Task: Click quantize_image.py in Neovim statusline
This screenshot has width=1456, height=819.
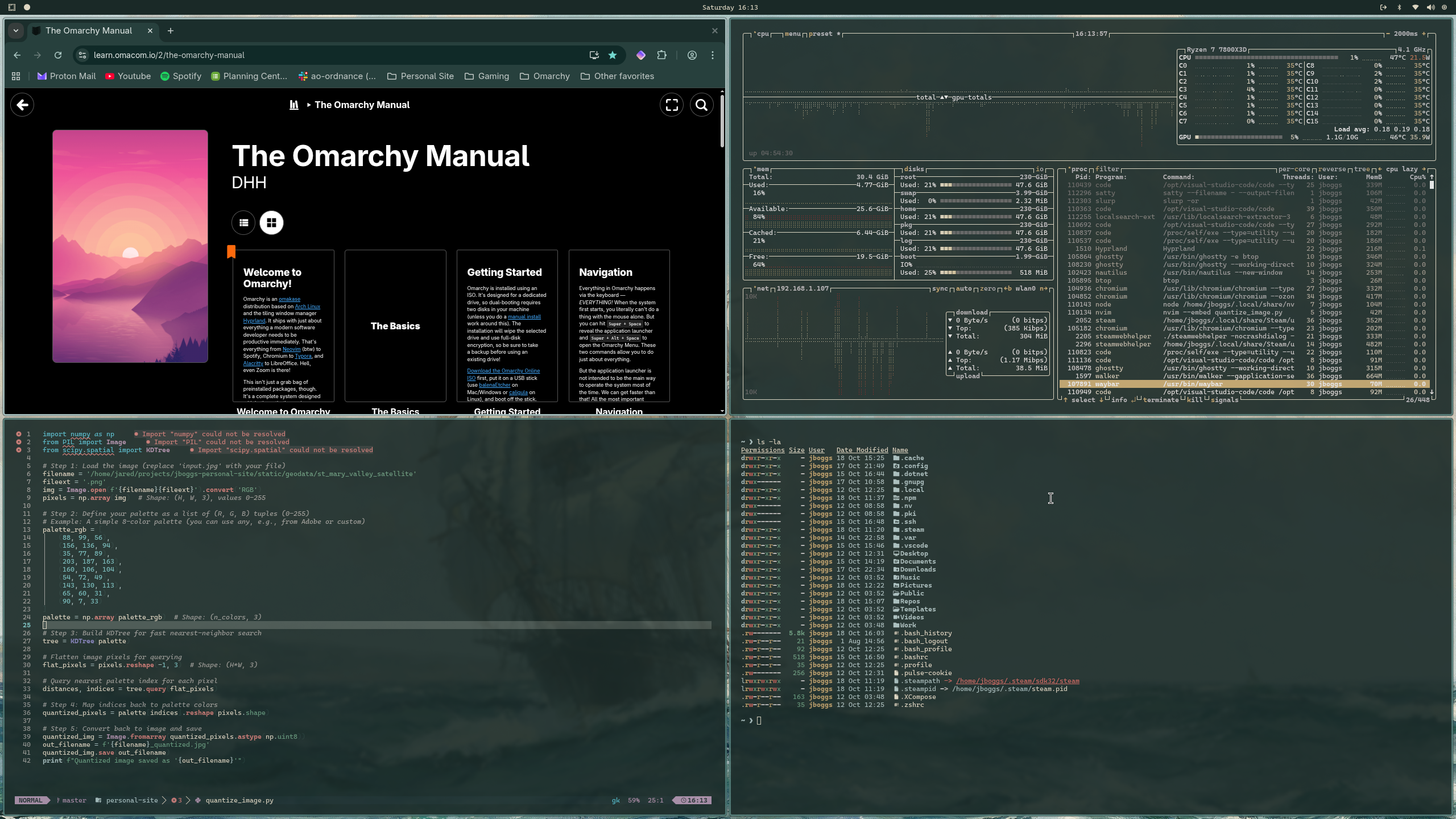Action: [239, 800]
